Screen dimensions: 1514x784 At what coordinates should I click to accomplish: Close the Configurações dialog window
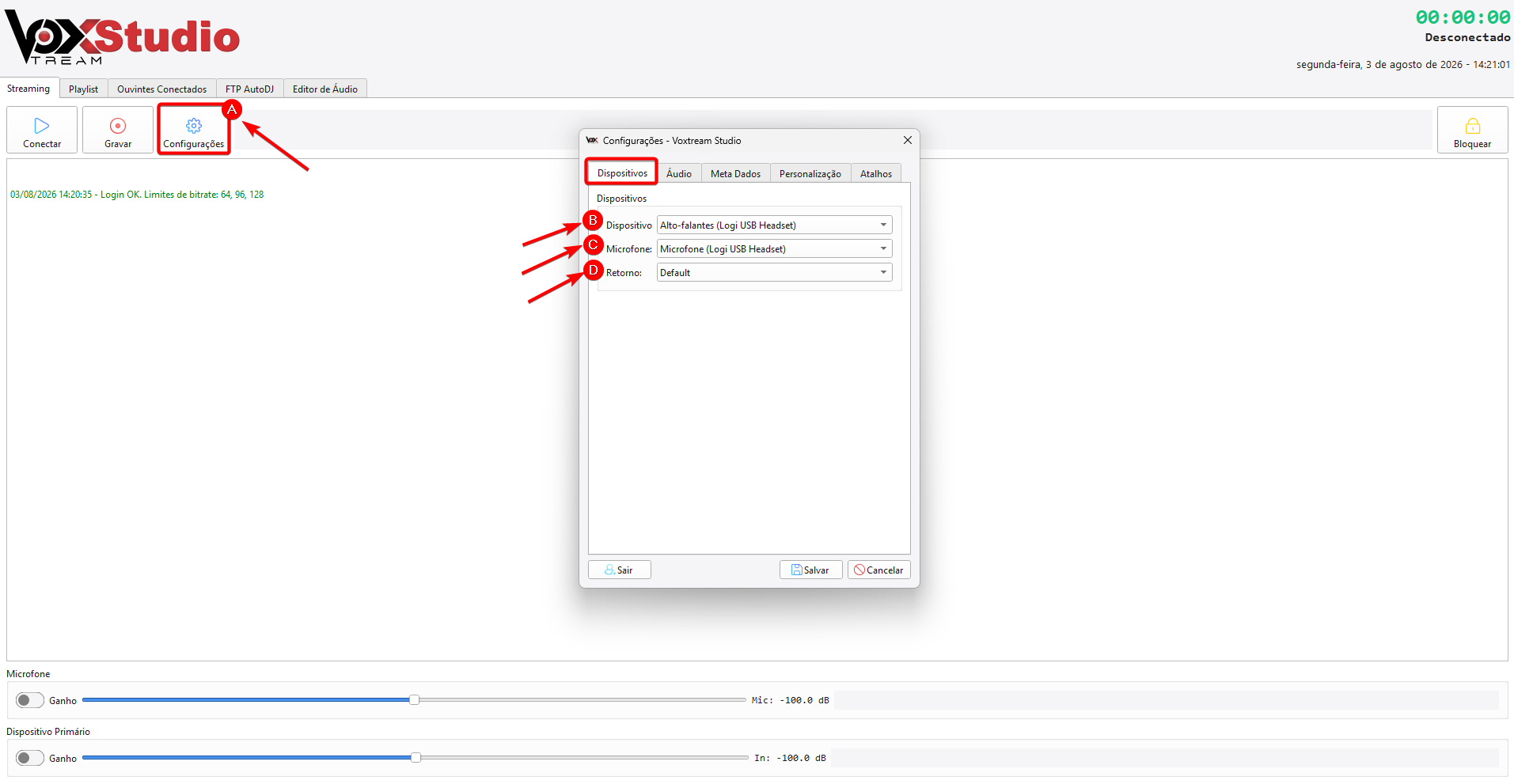(x=908, y=140)
